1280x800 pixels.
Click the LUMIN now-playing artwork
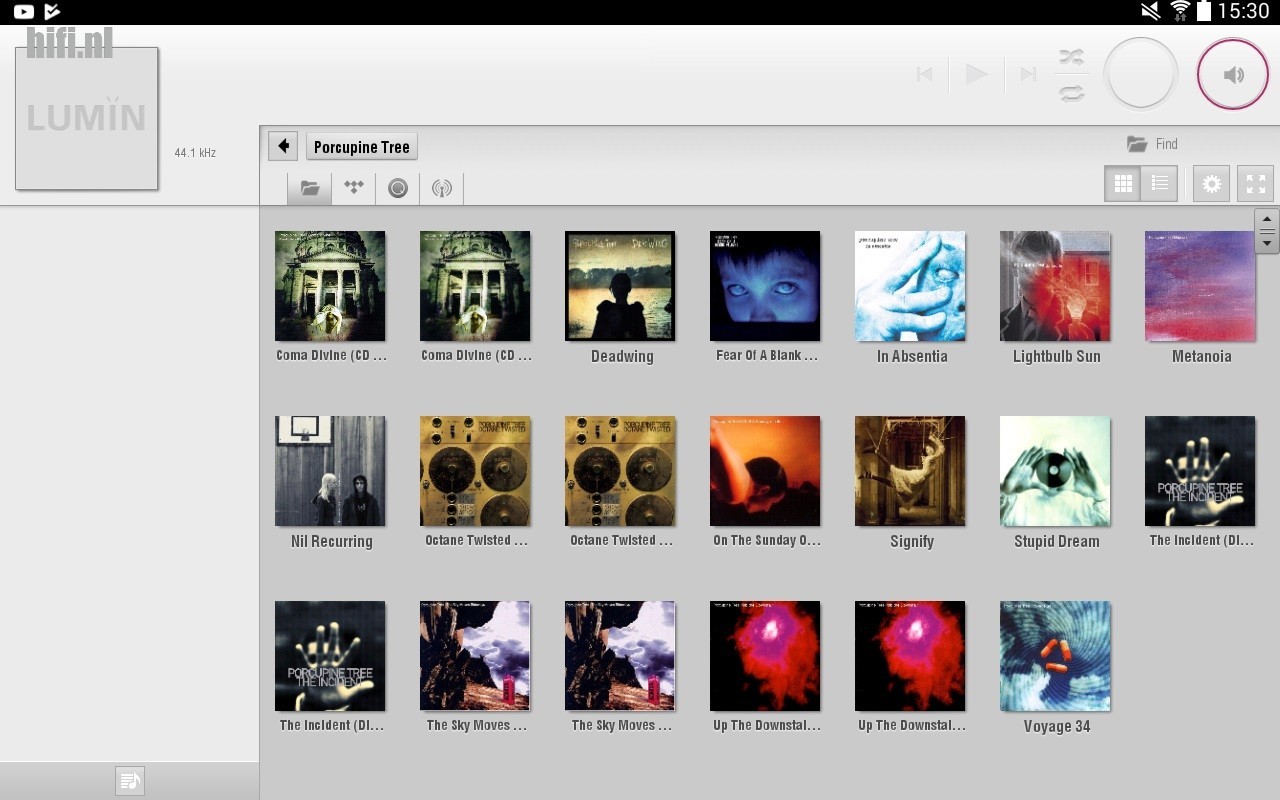coord(87,118)
